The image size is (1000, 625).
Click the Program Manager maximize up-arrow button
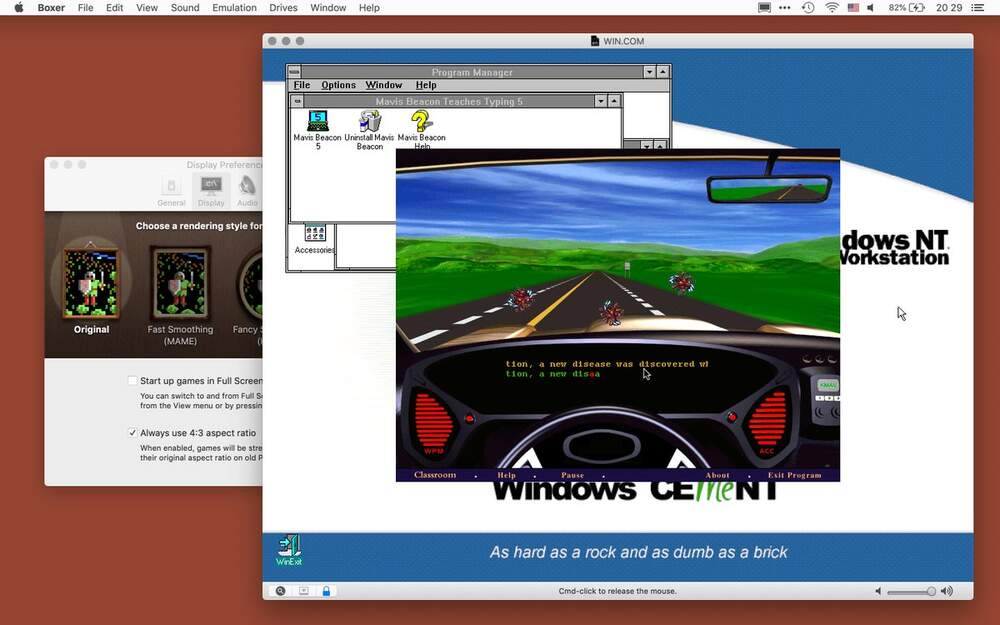tap(663, 72)
